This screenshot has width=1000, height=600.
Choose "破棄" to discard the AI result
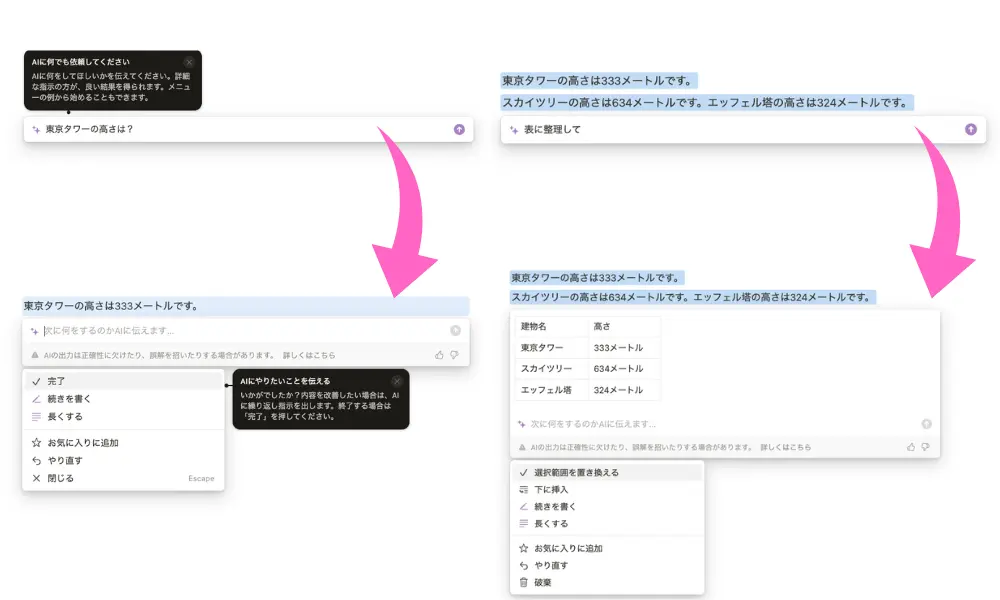pos(607,582)
